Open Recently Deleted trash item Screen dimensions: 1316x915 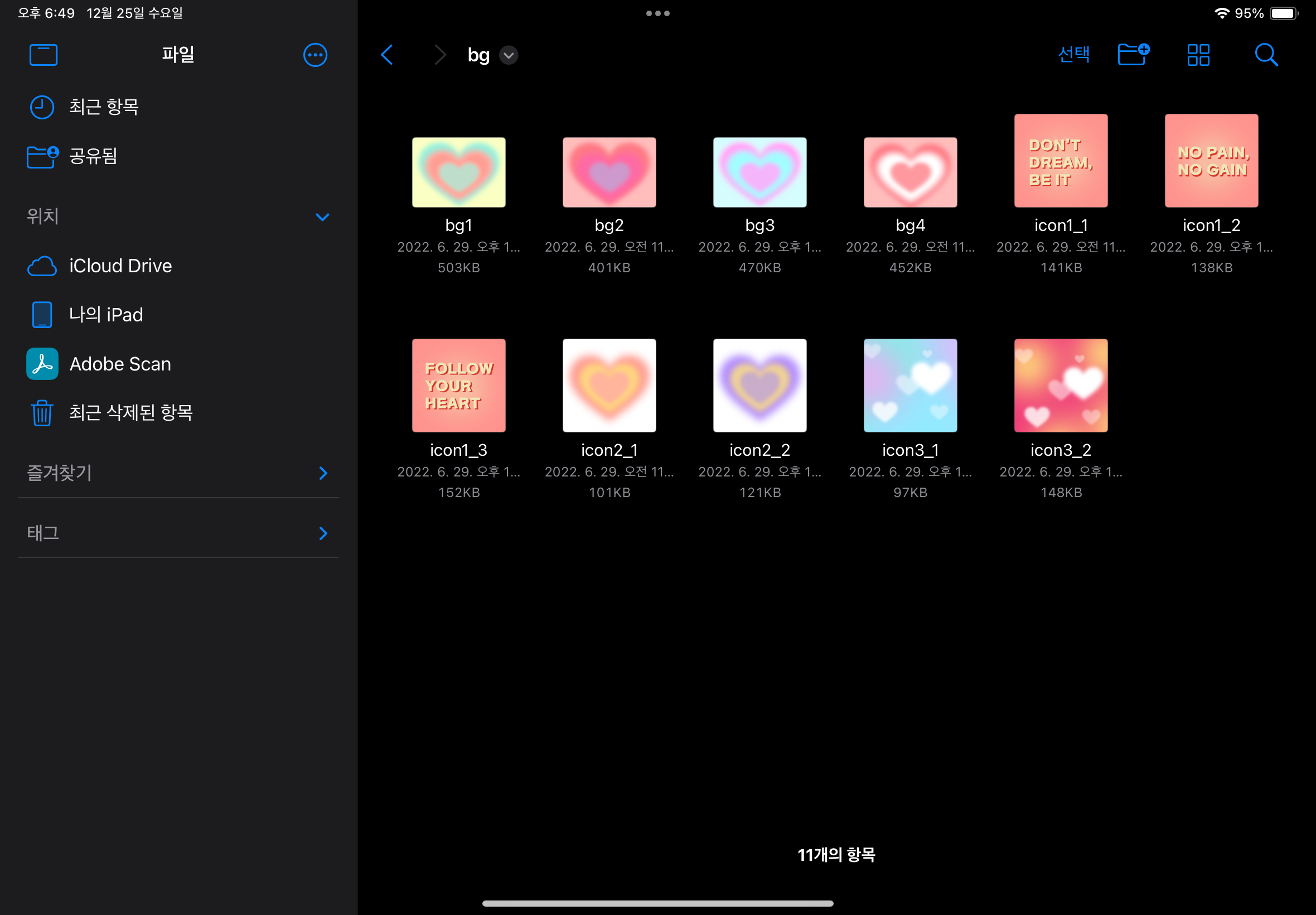point(130,413)
